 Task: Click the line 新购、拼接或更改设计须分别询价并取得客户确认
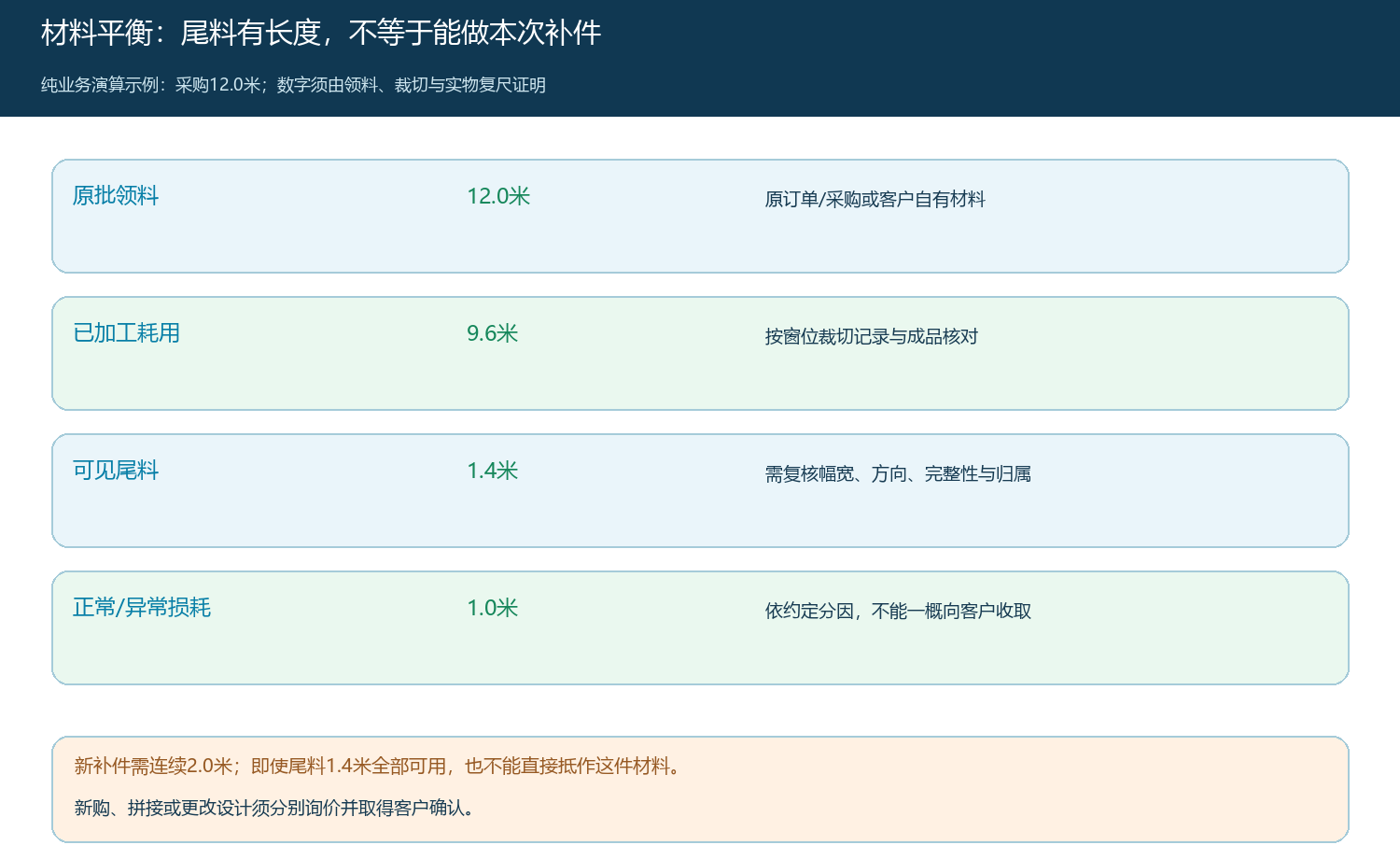click(277, 808)
